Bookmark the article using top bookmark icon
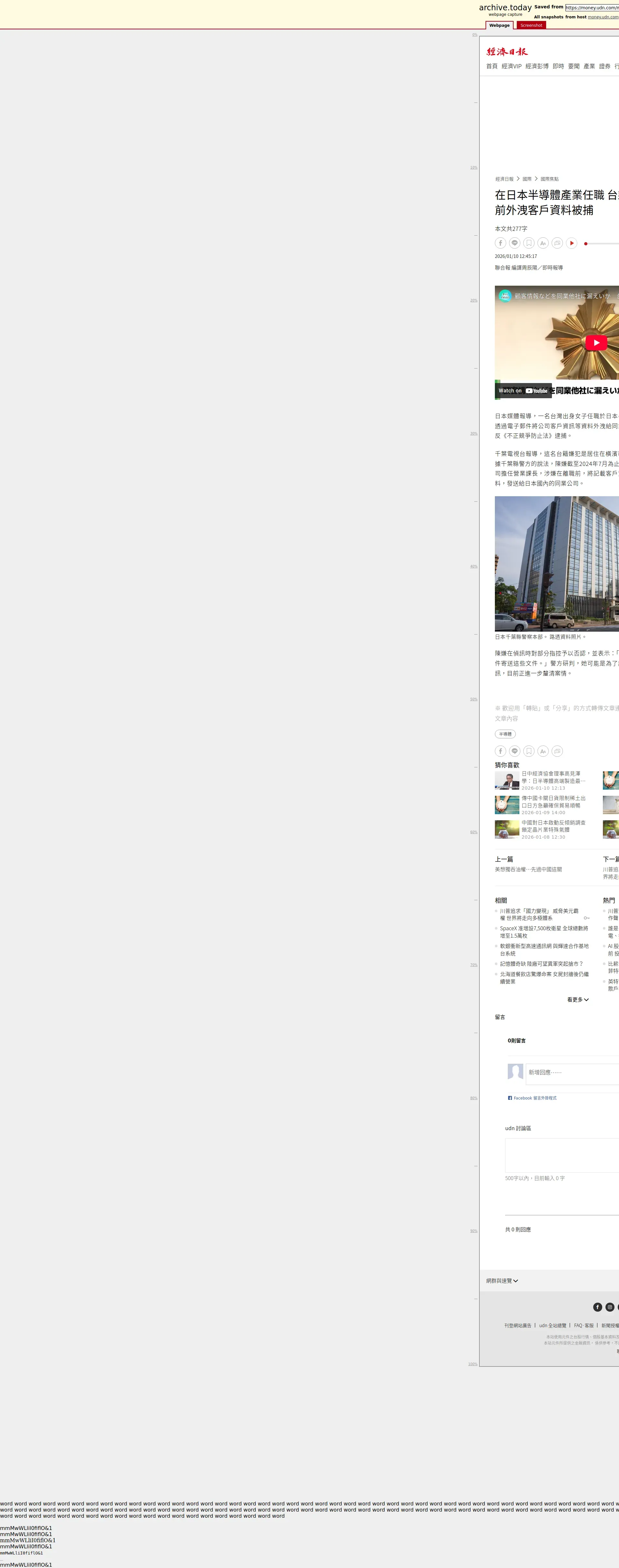619x1568 pixels. (529, 243)
